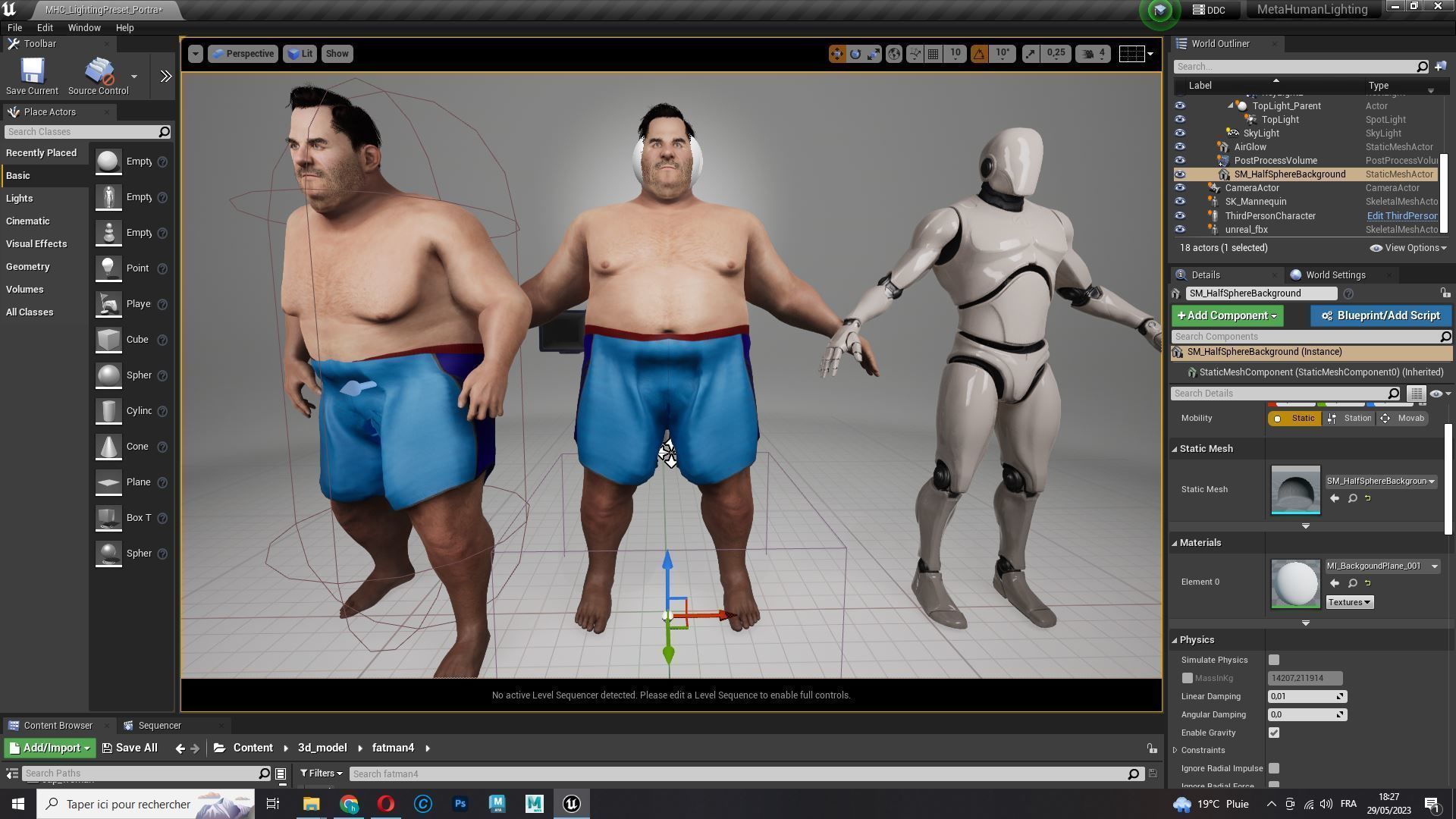Select AirGlow in the World Outliner
The image size is (1456, 819).
[x=1250, y=147]
